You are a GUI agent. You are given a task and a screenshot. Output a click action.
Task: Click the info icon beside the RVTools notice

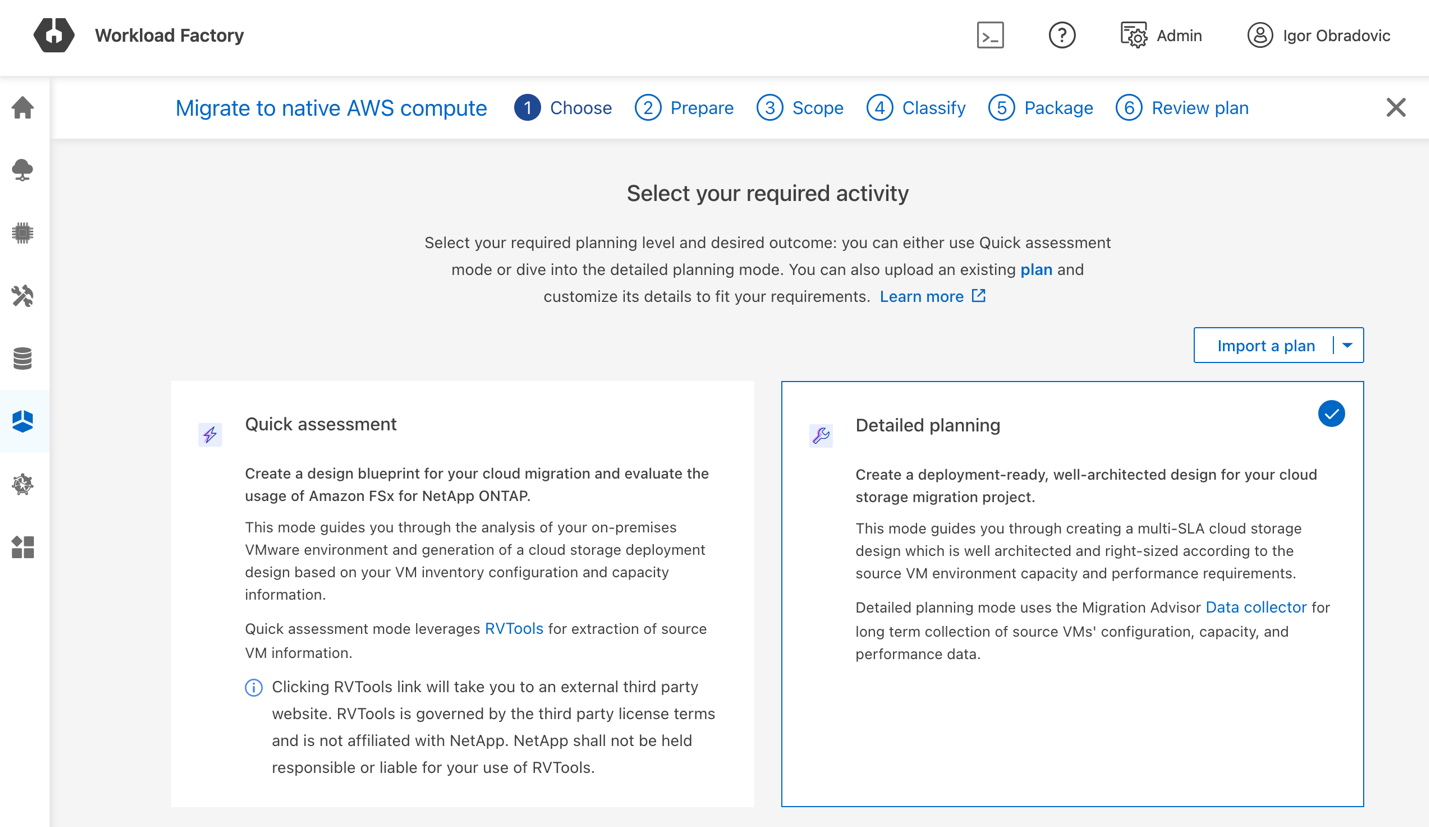[253, 687]
